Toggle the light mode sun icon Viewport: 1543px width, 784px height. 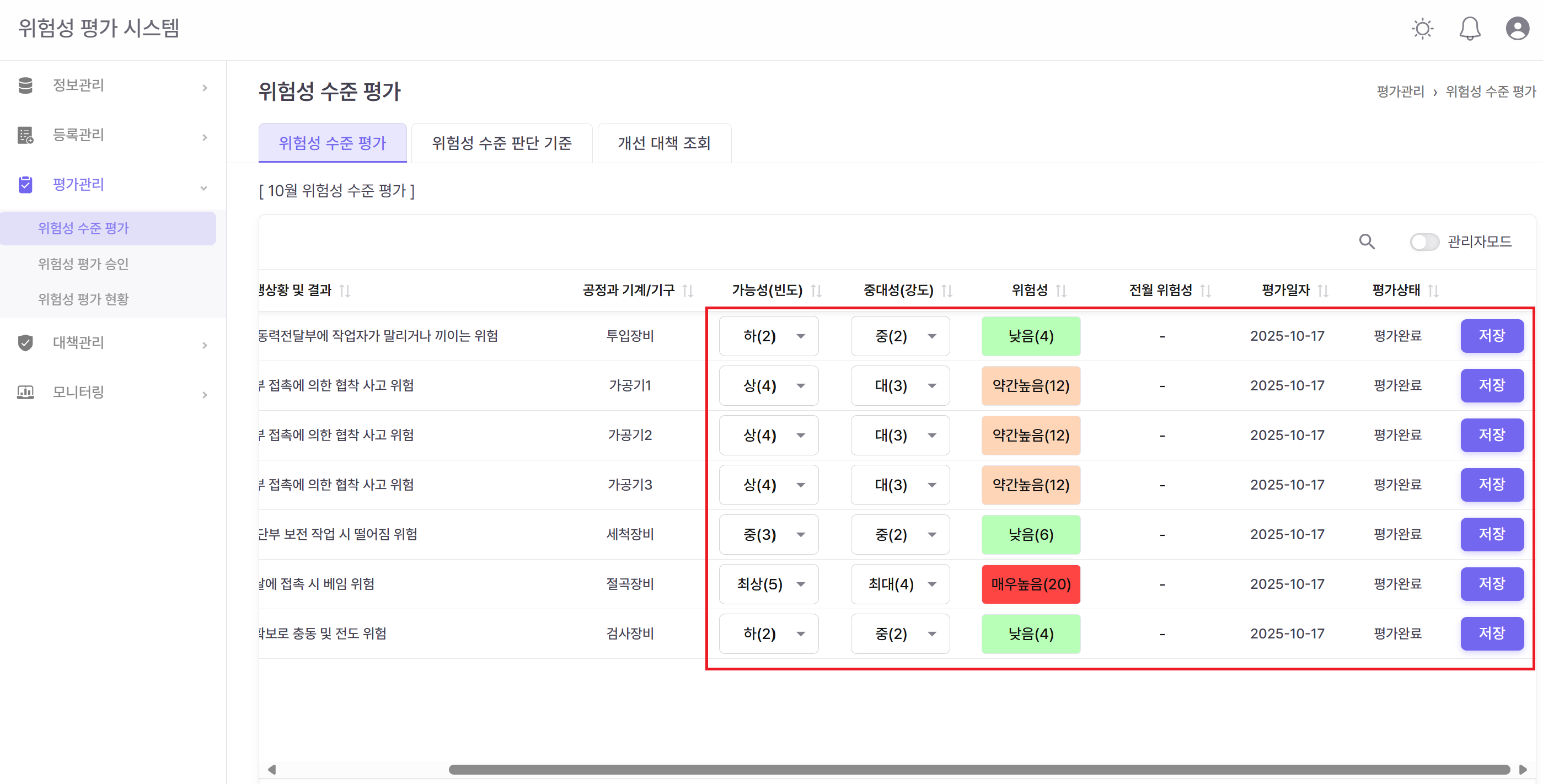[x=1422, y=28]
